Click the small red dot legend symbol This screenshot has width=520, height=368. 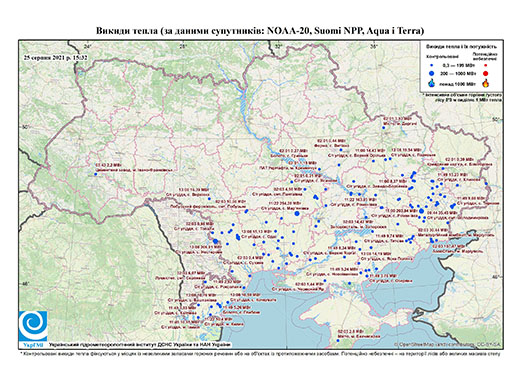point(486,65)
